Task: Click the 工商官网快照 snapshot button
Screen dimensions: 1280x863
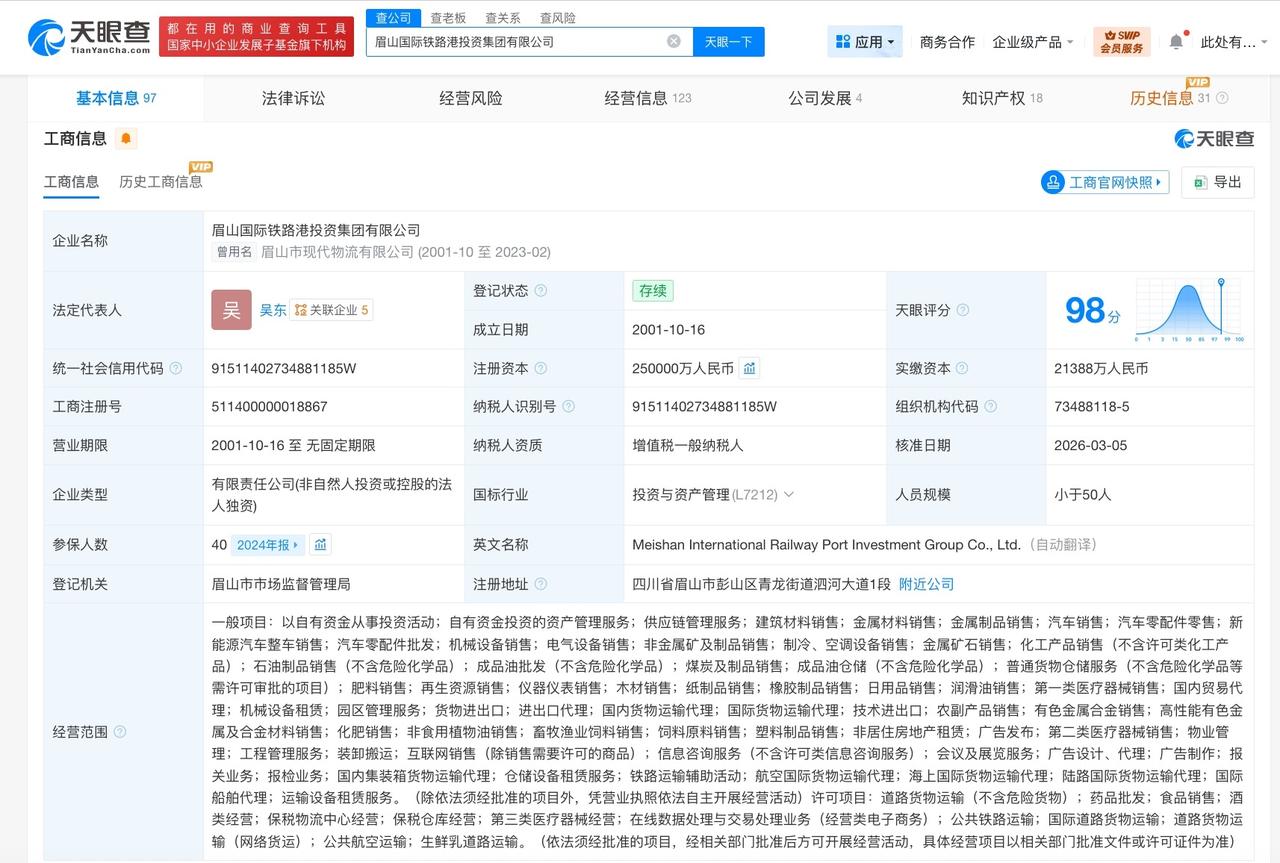Action: click(x=1104, y=182)
